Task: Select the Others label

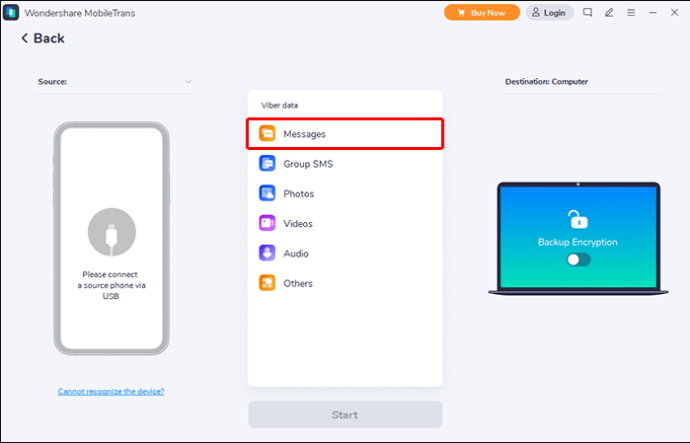Action: [x=298, y=283]
